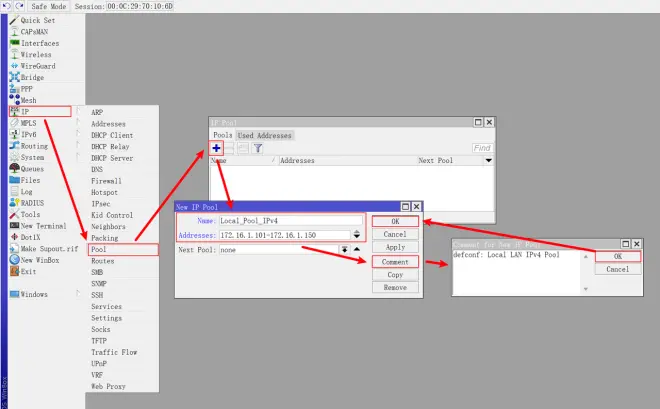Open RADIUS from the sidebar
Image resolution: width=660 pixels, height=409 pixels.
[32, 203]
